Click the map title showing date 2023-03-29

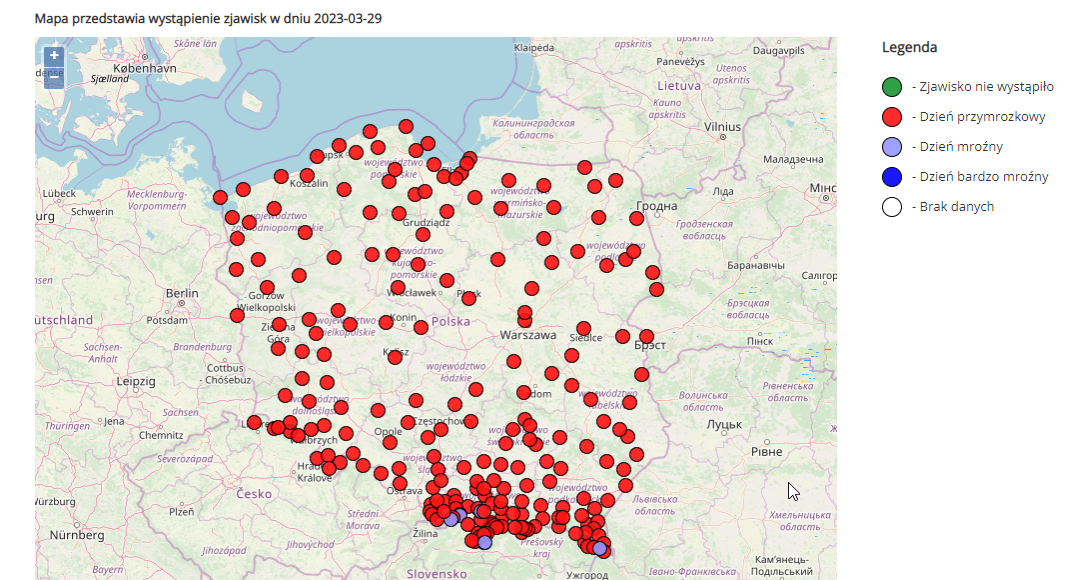coord(207,19)
